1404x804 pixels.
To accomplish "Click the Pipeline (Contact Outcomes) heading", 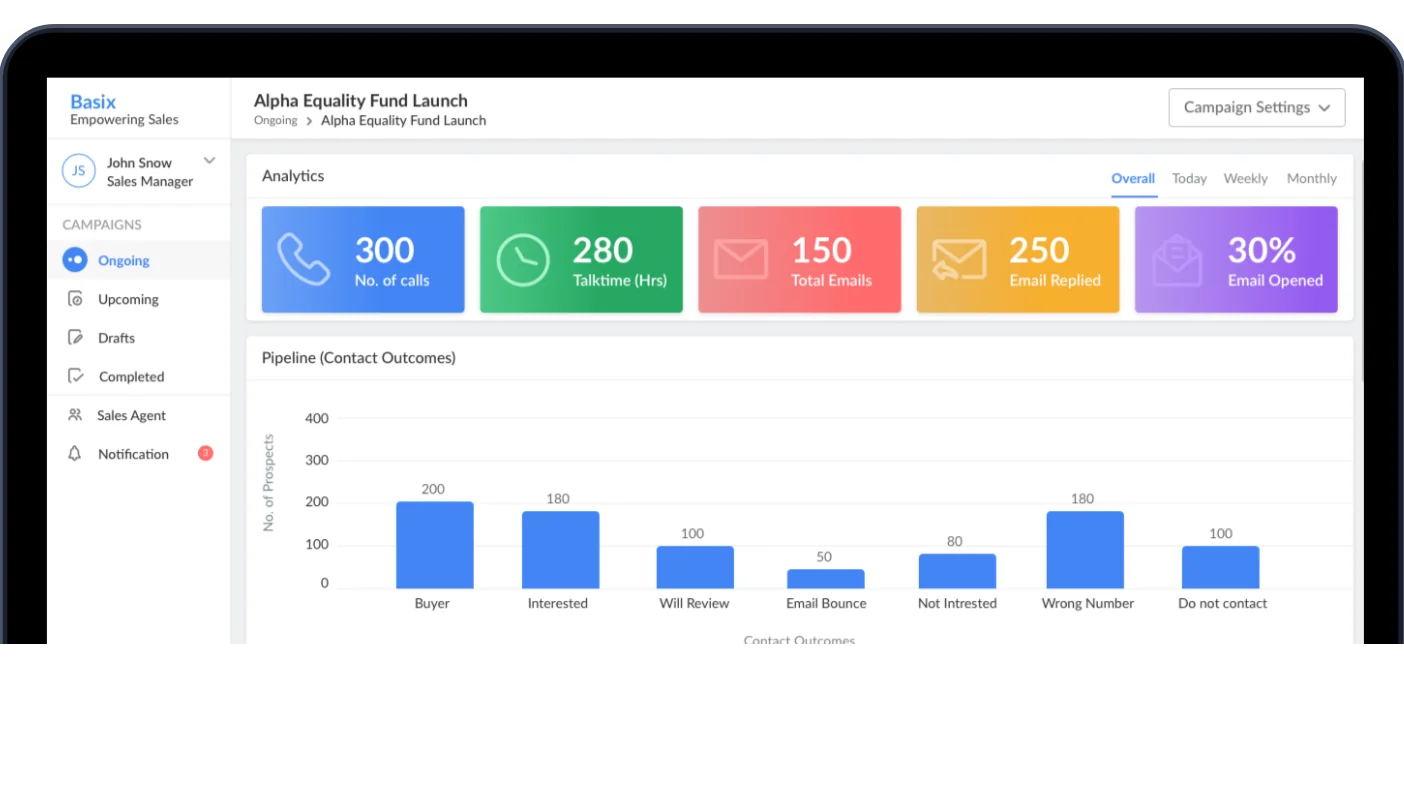I will 359,358.
